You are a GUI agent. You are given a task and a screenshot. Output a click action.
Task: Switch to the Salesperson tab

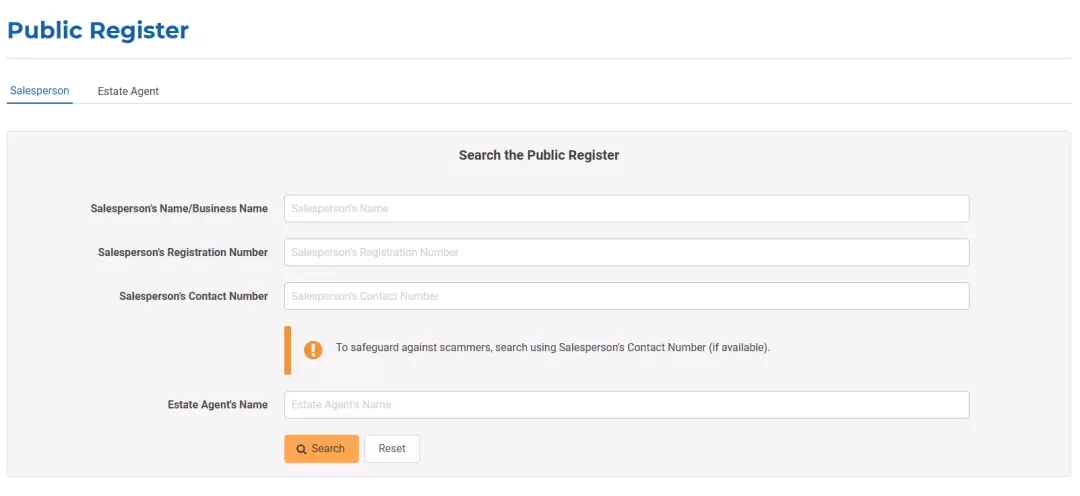coord(40,90)
